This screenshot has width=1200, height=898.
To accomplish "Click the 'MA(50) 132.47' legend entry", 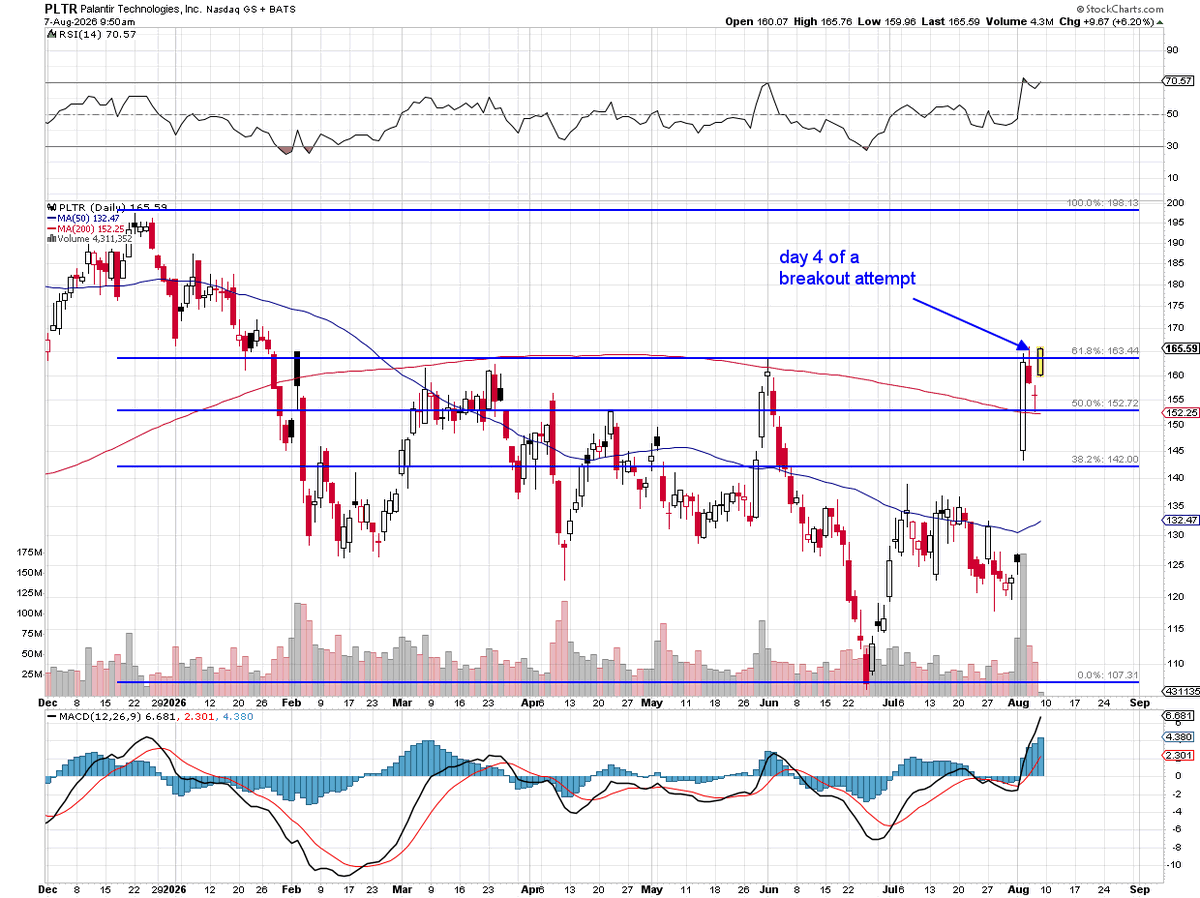I will 90,218.
